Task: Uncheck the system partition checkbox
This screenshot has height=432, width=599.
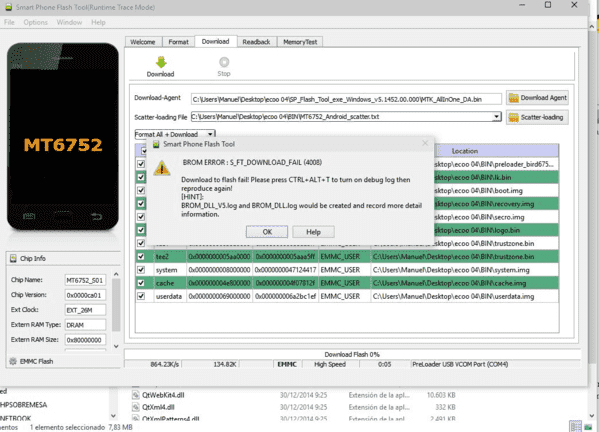Action: pos(141,270)
